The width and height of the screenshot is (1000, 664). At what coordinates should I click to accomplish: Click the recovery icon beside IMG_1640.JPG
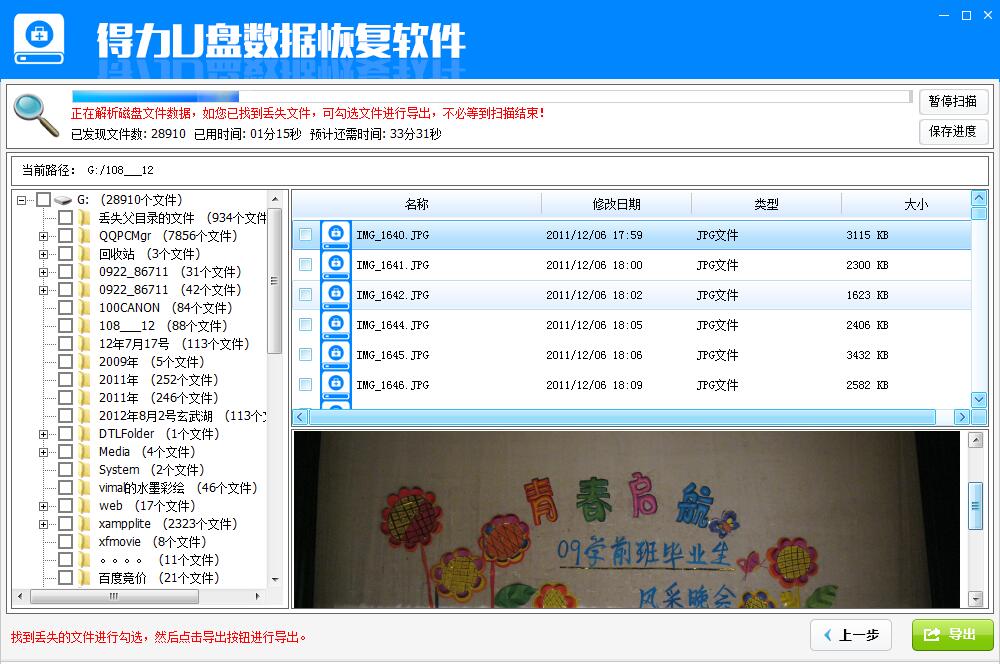pyautogui.click(x=336, y=232)
